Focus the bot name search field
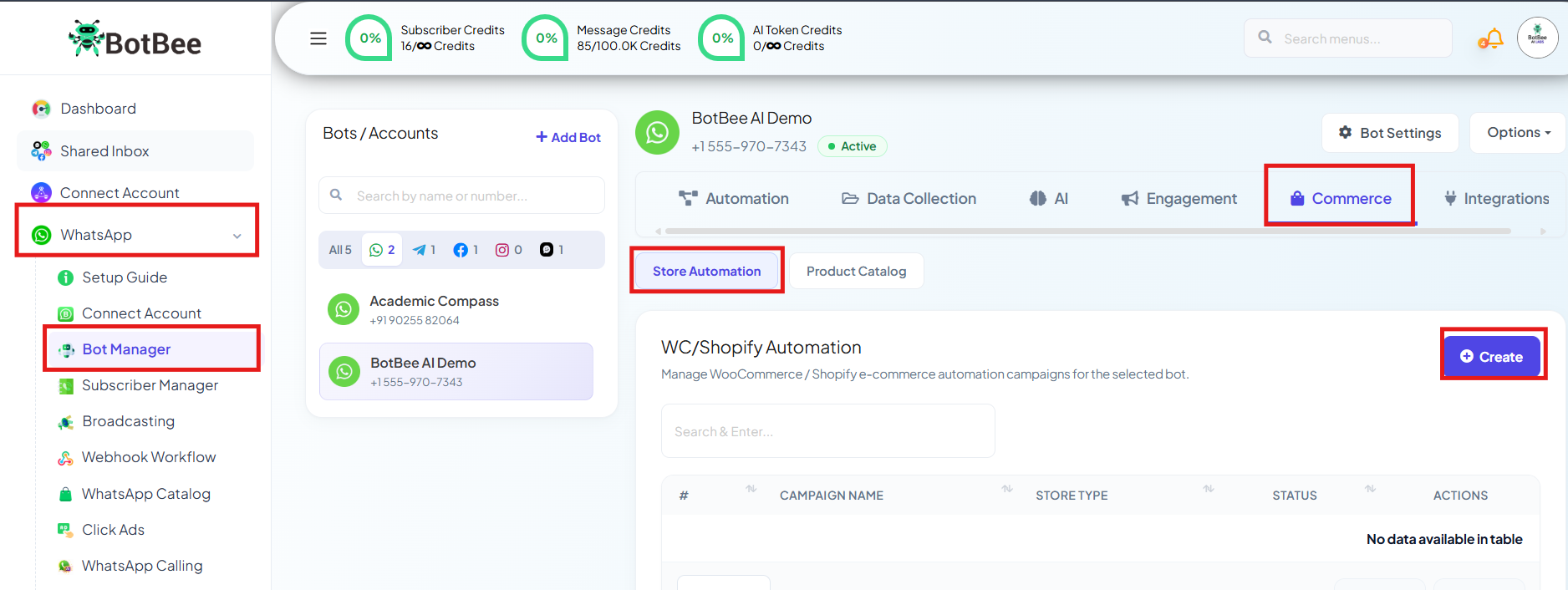1568x590 pixels. coord(461,196)
